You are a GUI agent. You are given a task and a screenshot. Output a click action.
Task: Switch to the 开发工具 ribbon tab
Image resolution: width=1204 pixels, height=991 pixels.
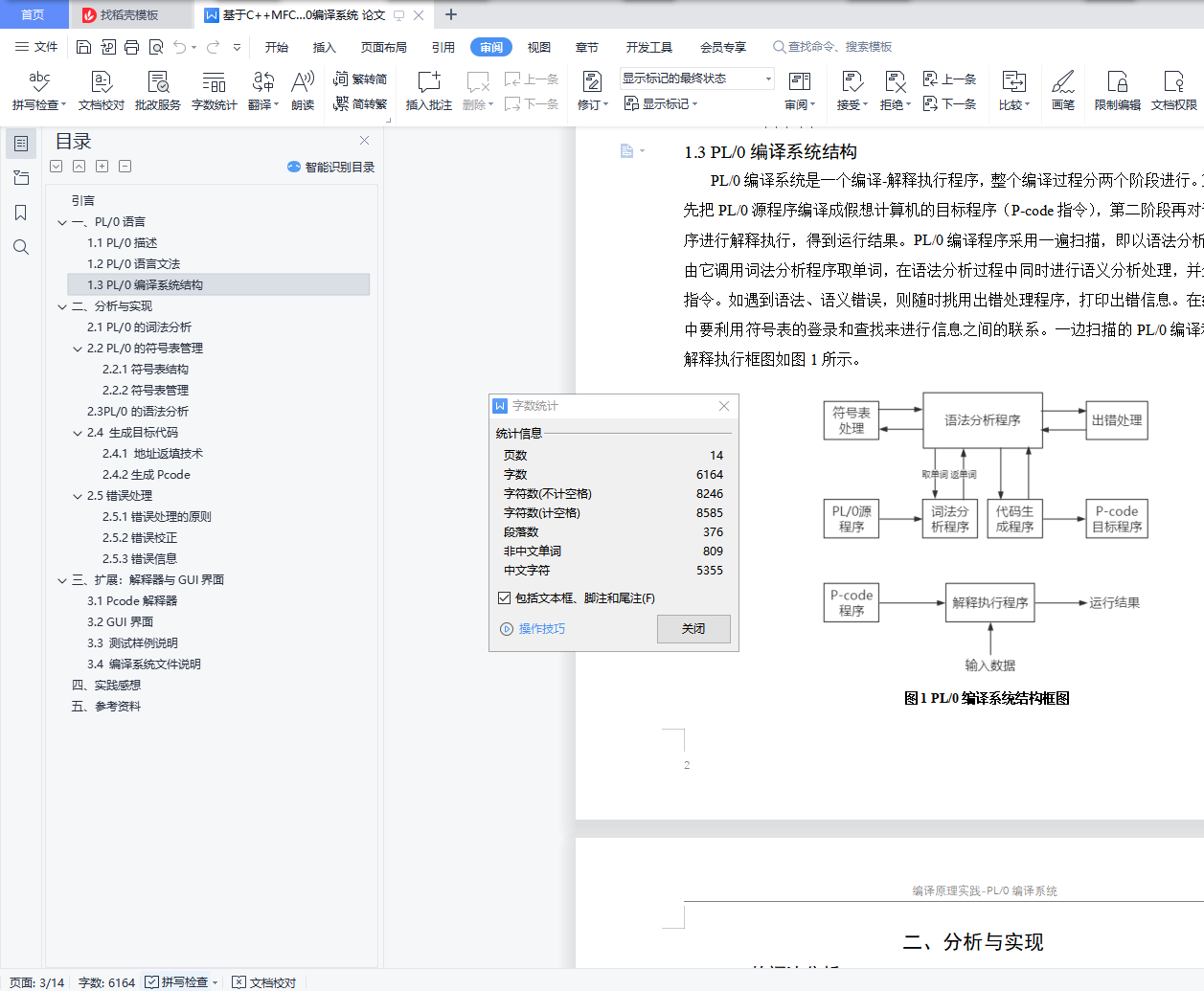649,47
